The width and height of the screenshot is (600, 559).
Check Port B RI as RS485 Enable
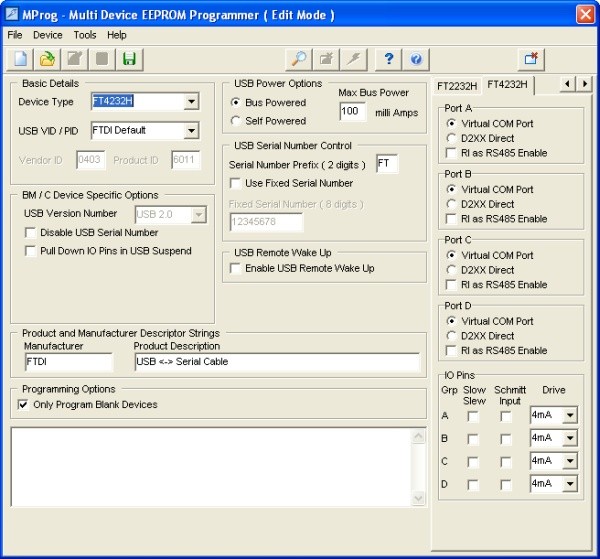coord(452,219)
